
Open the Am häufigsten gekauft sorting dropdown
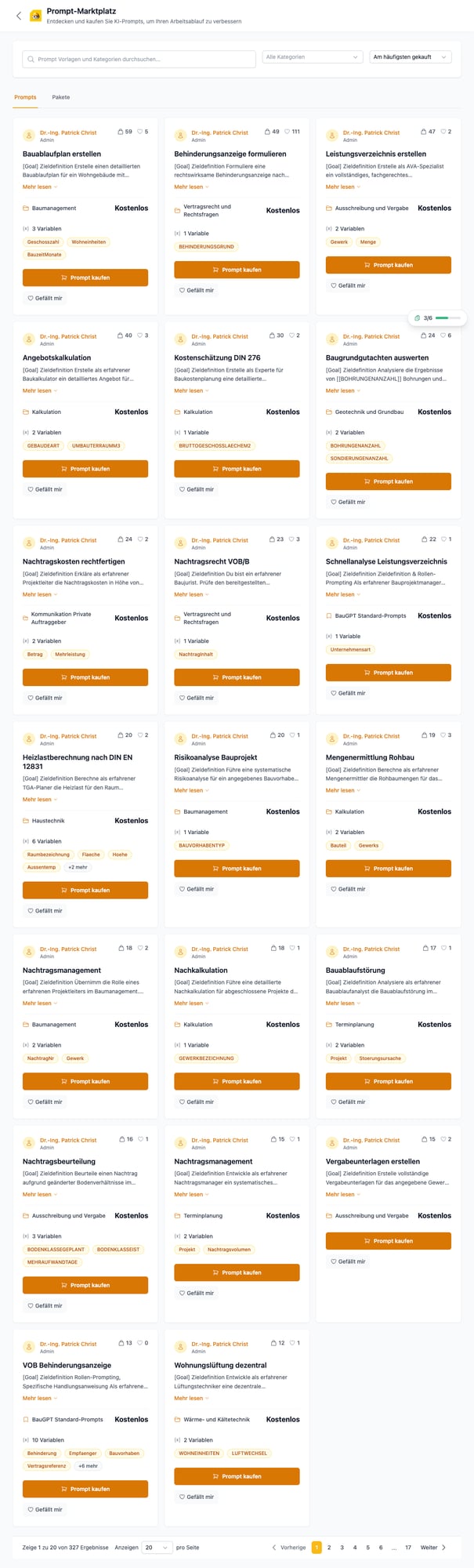tap(411, 56)
